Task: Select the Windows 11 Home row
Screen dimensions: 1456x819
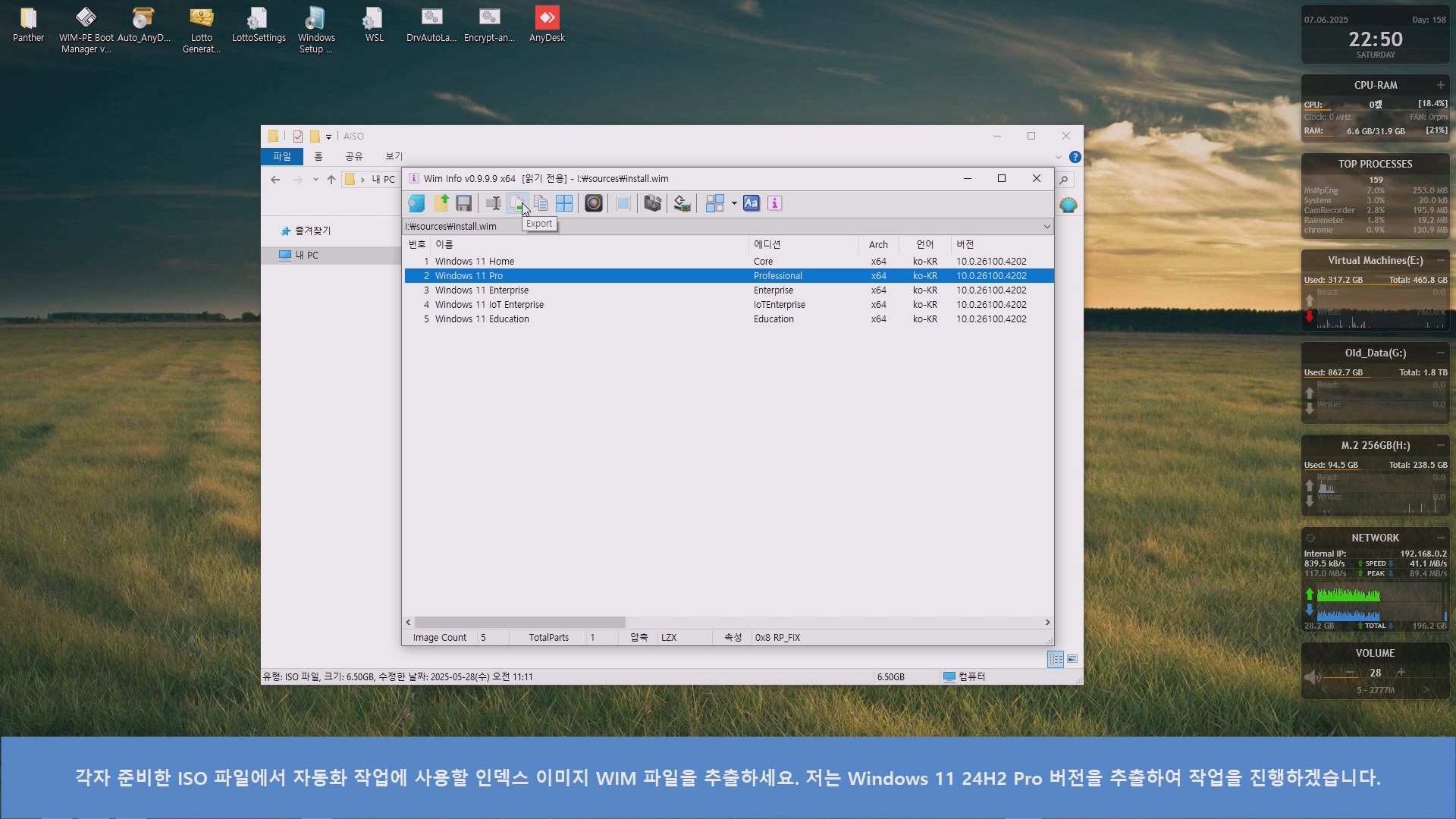Action: point(729,262)
